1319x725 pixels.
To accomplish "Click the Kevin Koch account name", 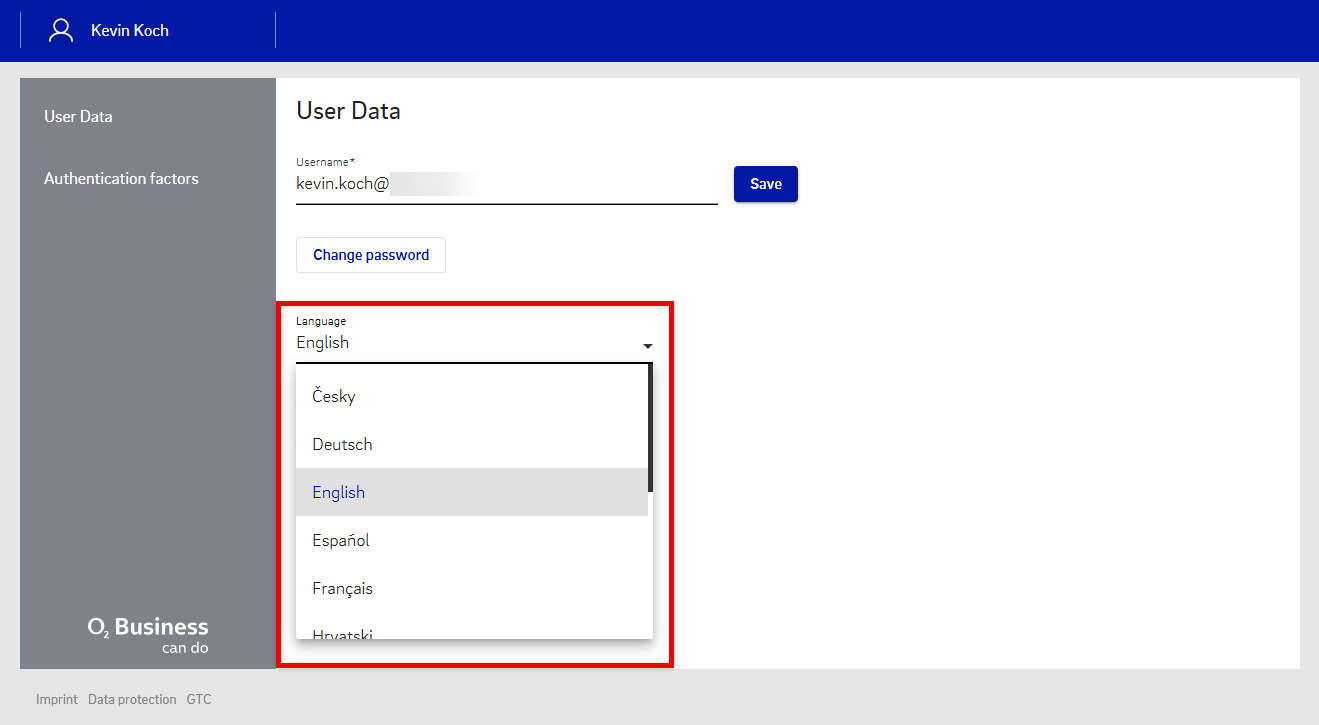I will click(x=130, y=31).
